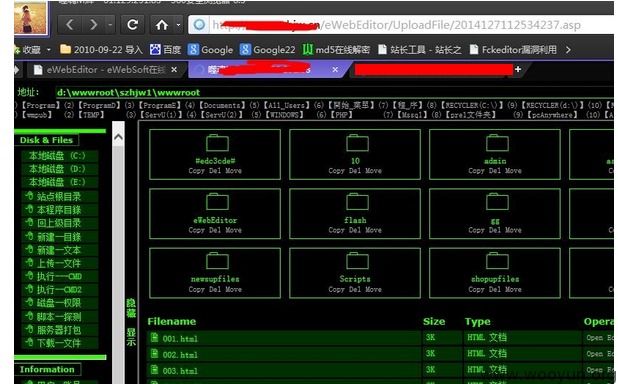Close the eWebEditor tab

174,70
